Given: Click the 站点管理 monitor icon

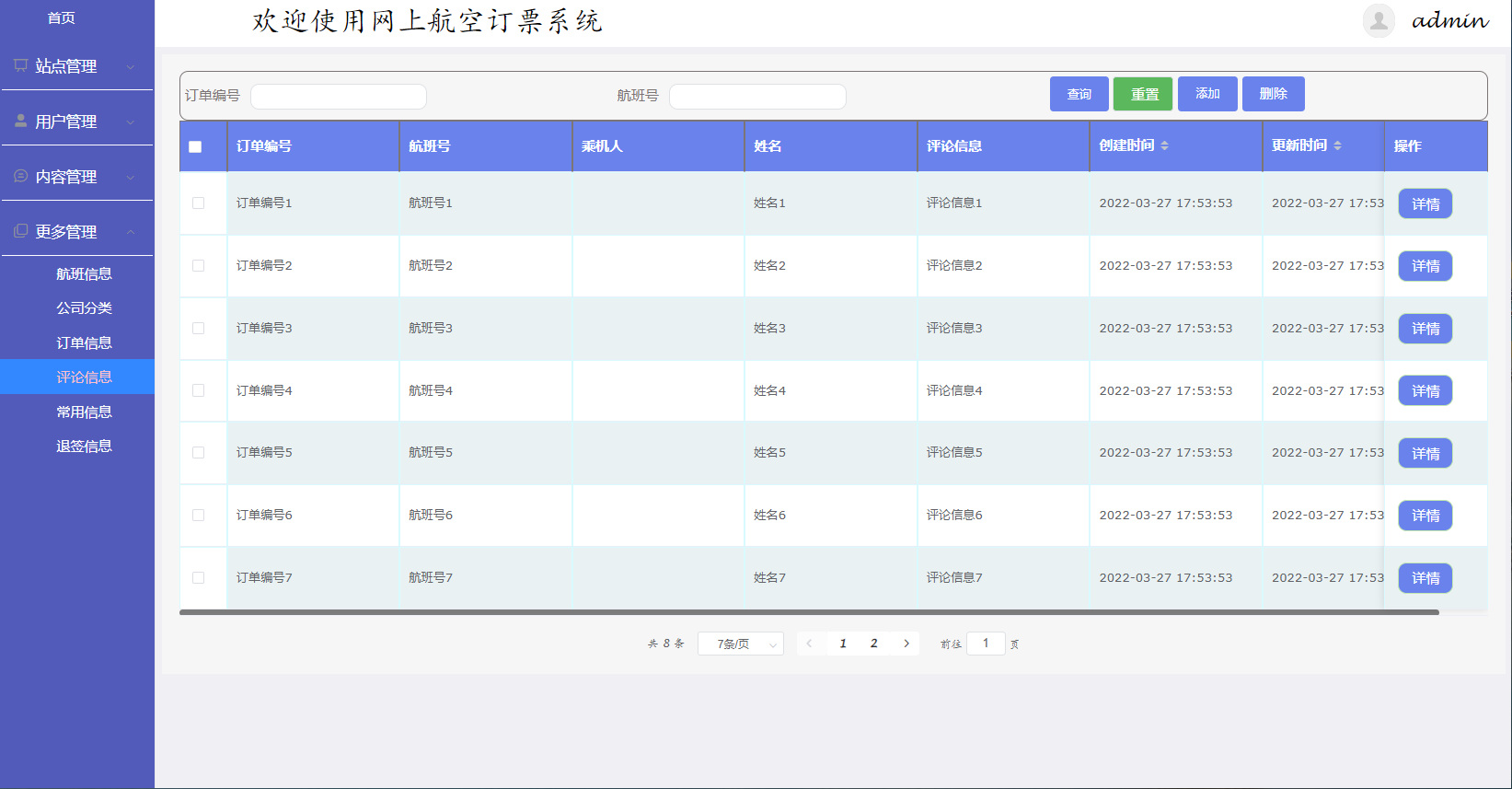Looking at the screenshot, I should [x=20, y=65].
